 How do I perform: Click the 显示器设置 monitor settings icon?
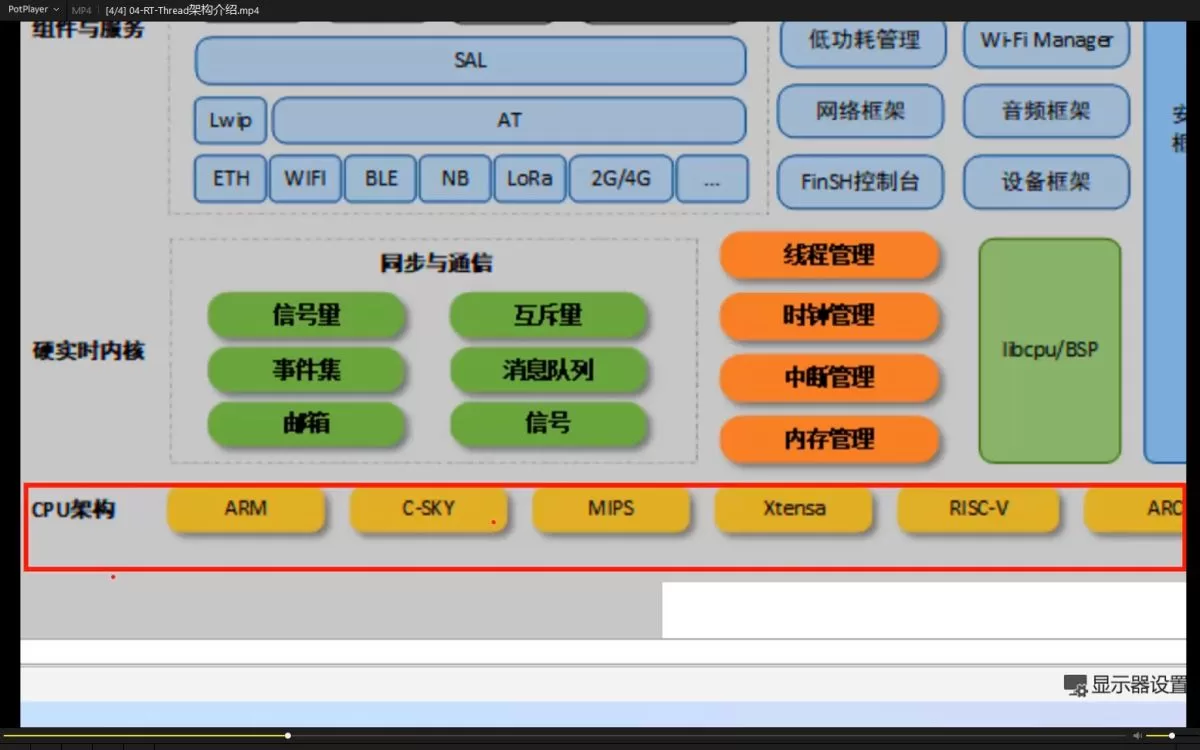click(x=1075, y=685)
